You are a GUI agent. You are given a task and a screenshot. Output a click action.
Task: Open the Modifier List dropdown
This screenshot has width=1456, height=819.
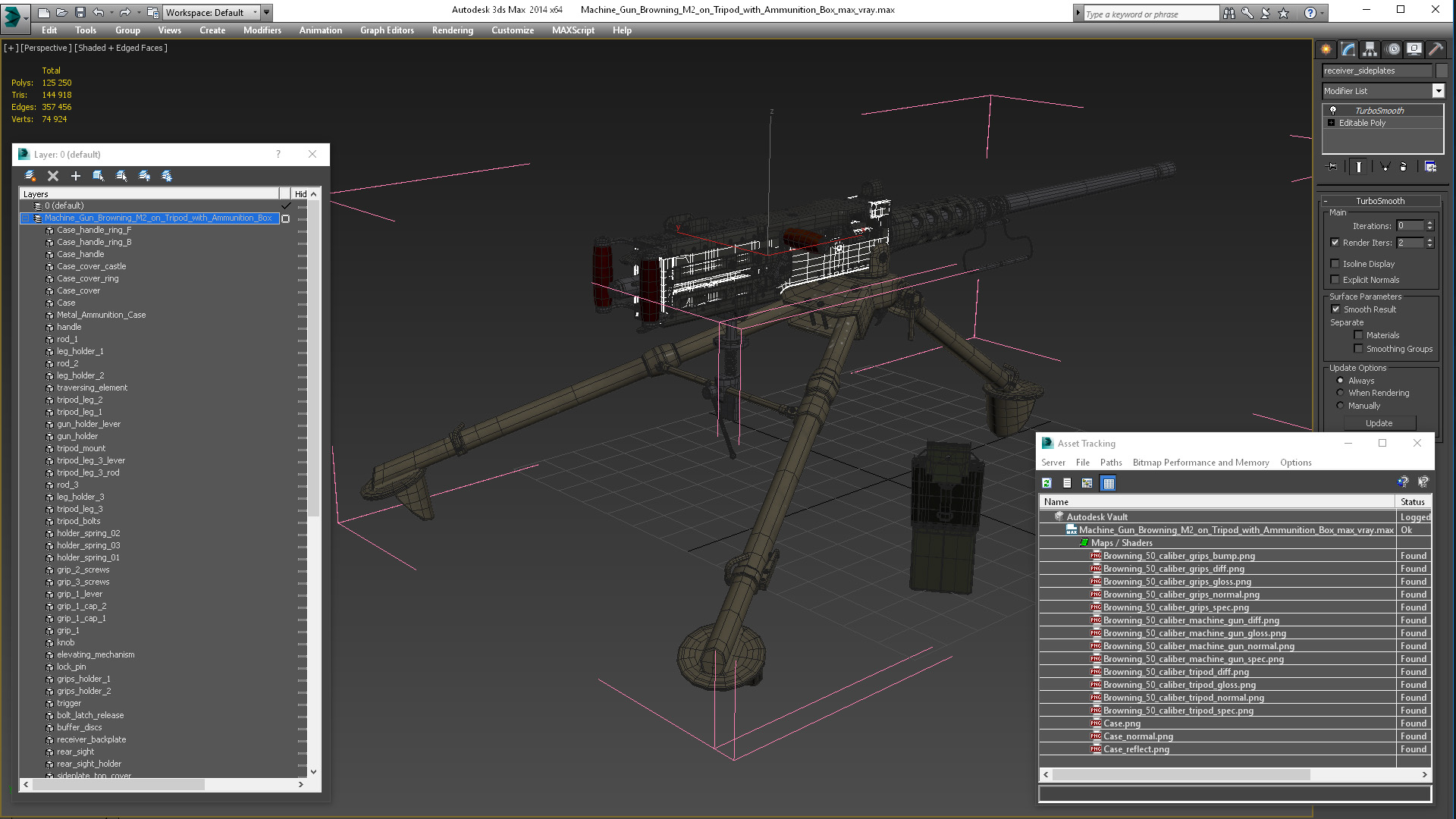[x=1438, y=91]
